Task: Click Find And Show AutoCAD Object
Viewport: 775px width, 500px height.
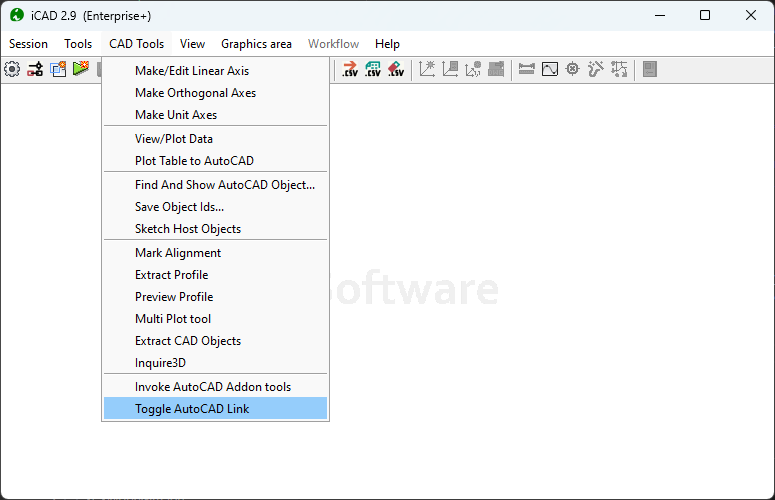Action: (x=224, y=185)
